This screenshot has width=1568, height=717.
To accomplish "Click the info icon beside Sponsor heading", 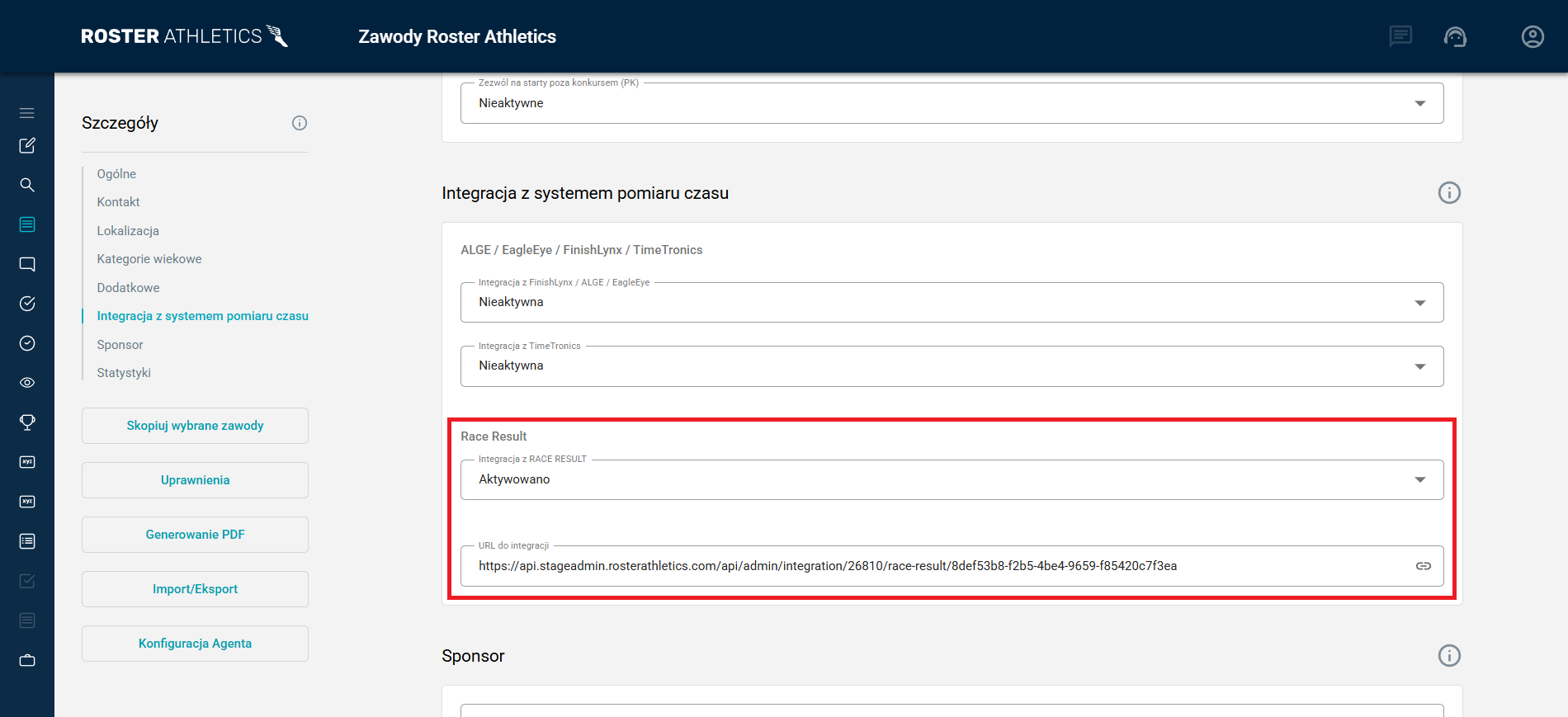I will (x=1449, y=655).
